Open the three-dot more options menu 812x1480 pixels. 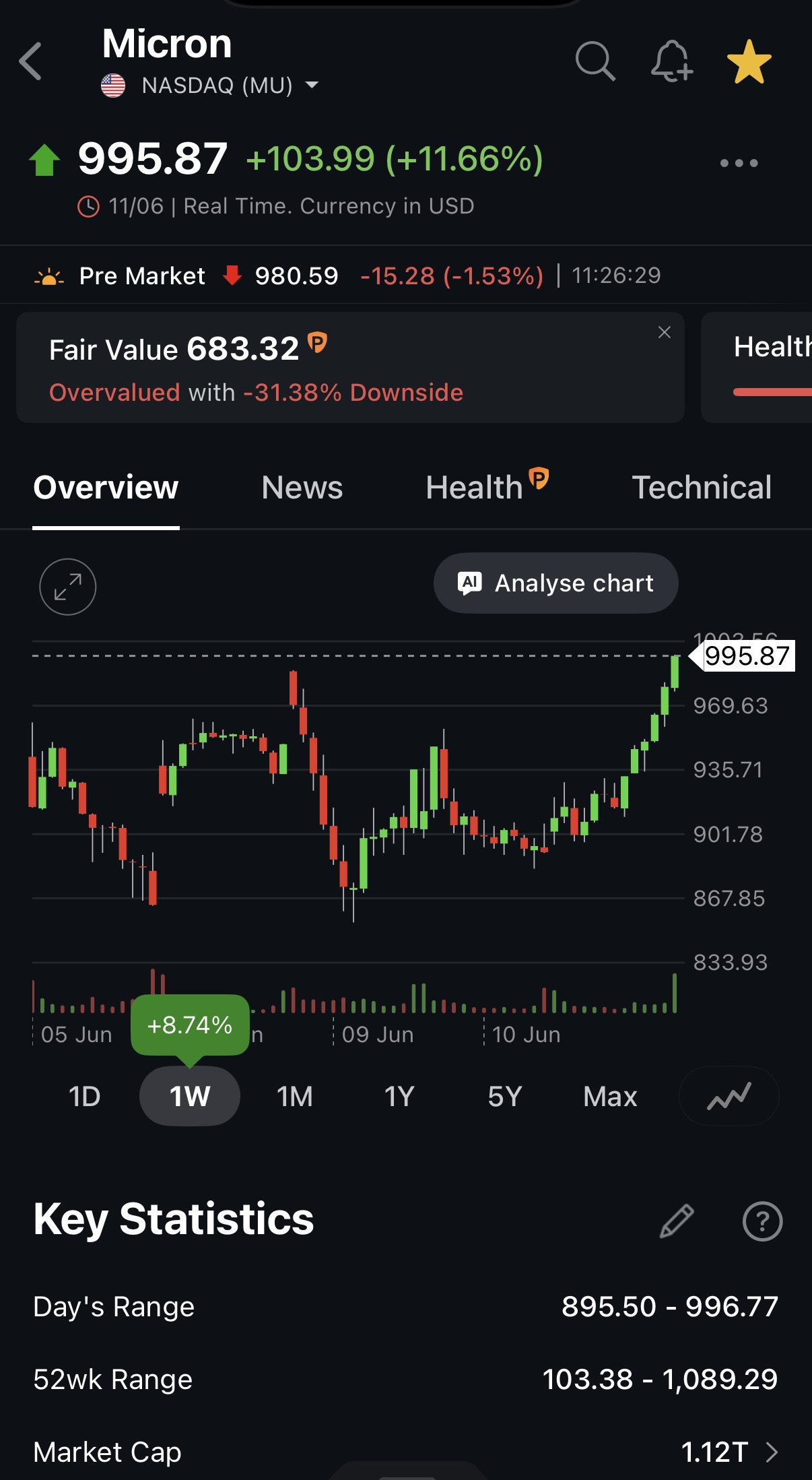[x=739, y=163]
